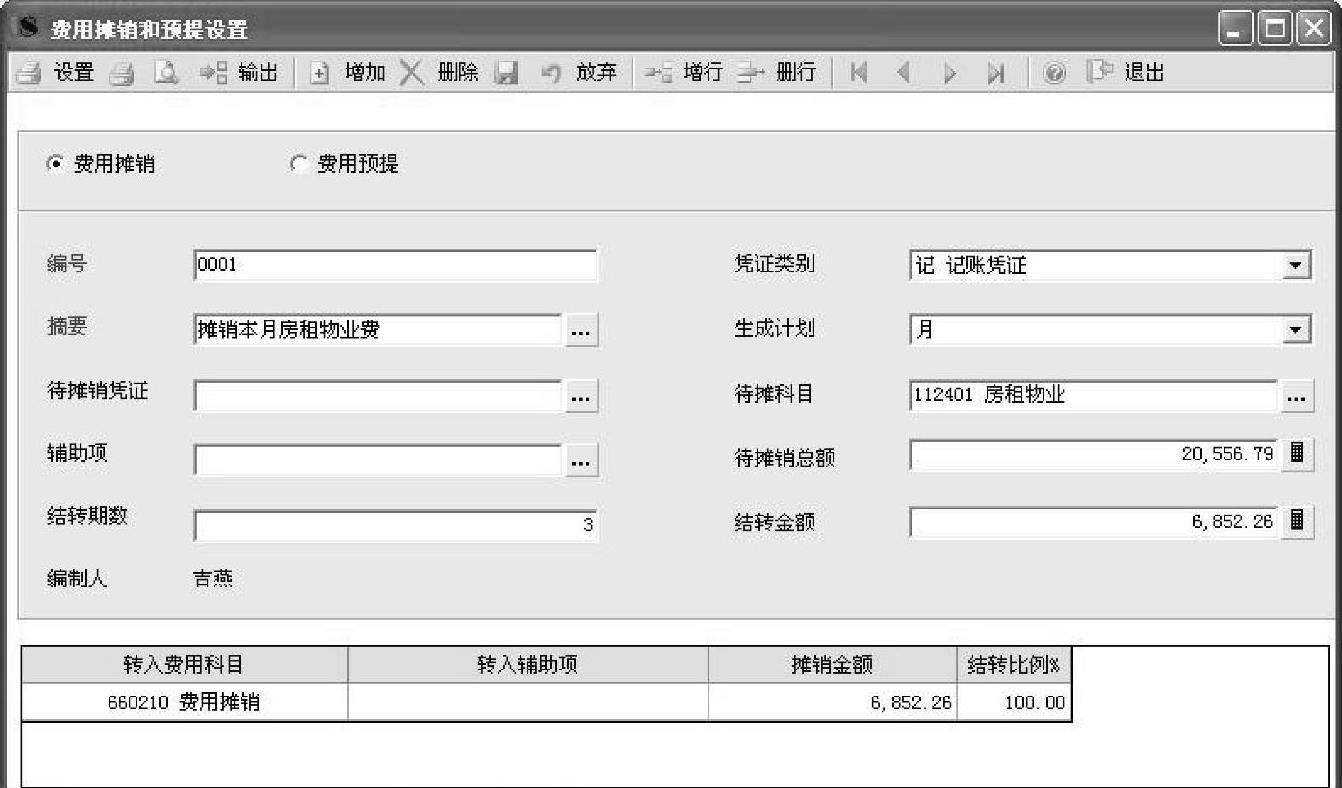The width and height of the screenshot is (1342, 788).
Task: Click the 摊销金额 column header
Action: click(832, 665)
